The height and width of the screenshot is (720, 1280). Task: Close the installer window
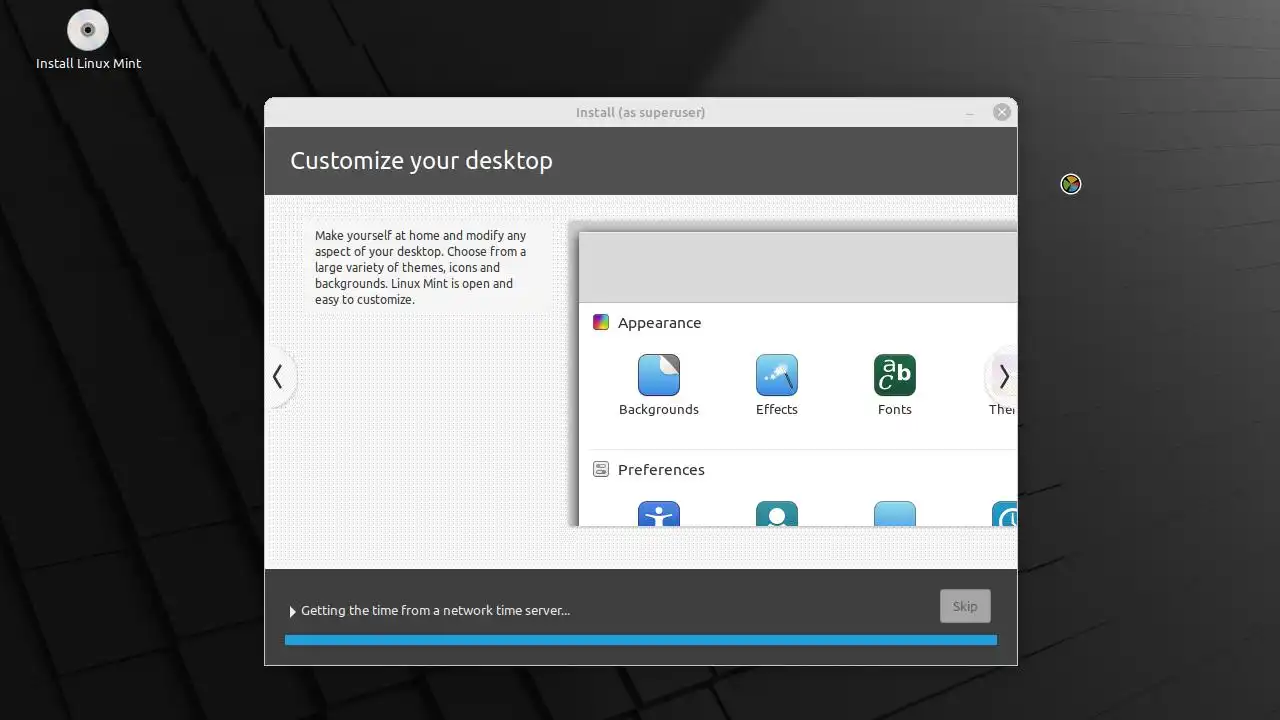tap(1002, 112)
